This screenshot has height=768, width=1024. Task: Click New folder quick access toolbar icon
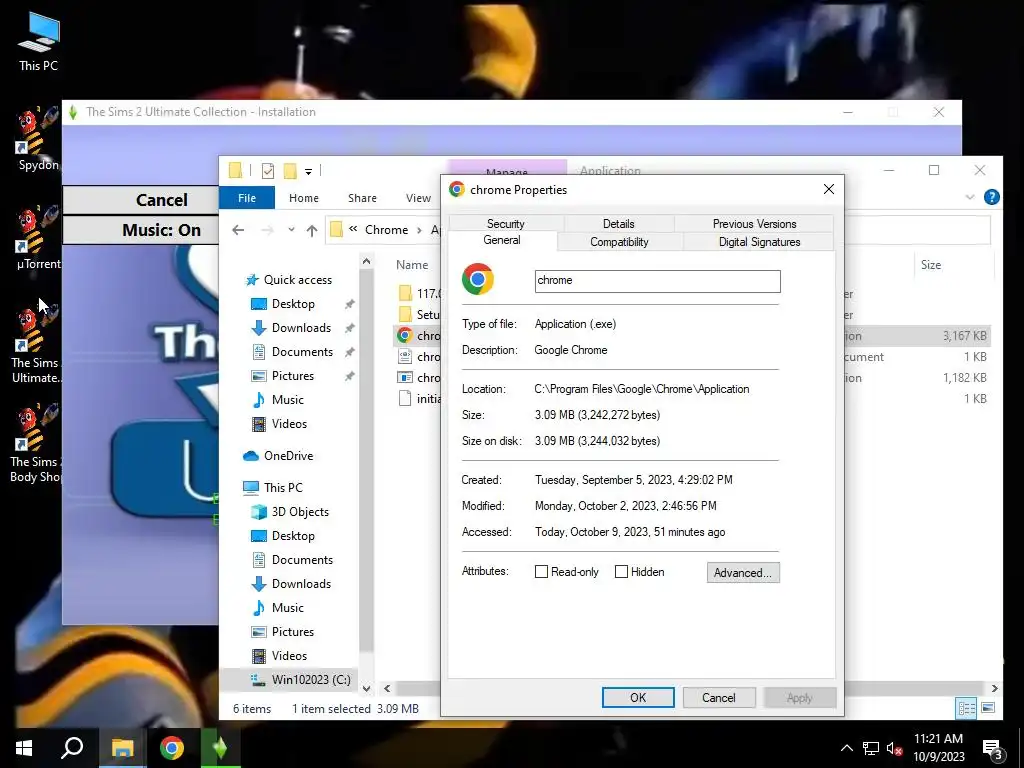[x=290, y=171]
